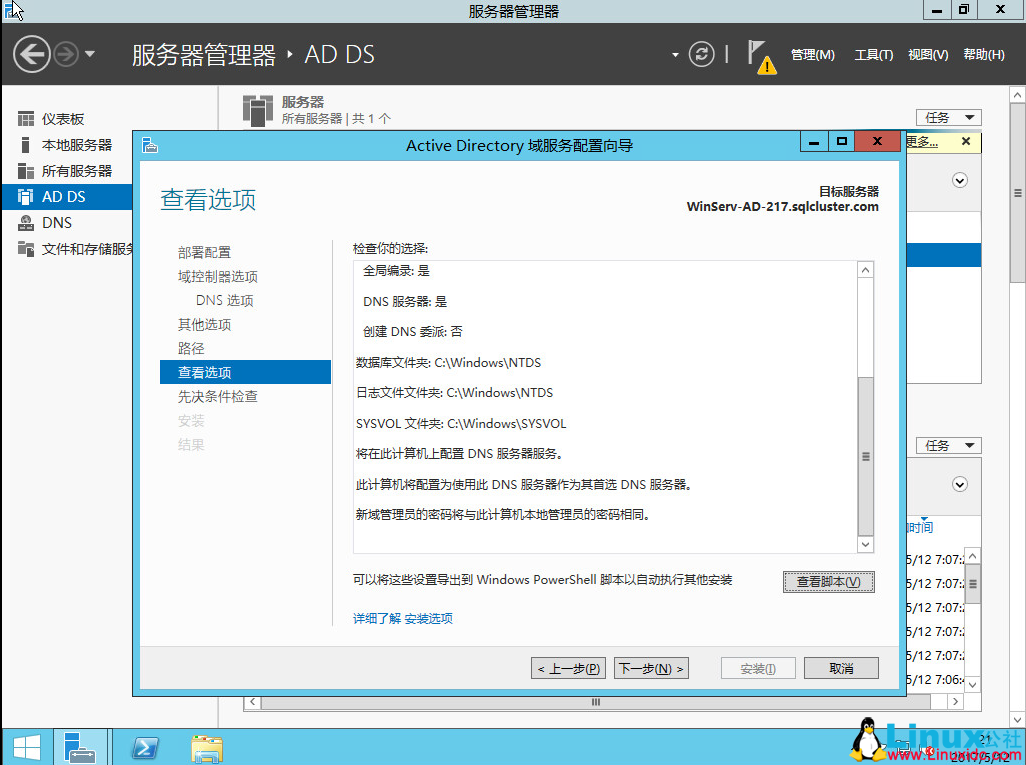This screenshot has width=1026, height=765.
Task: Open the top 任务 dropdown menu
Action: point(947,117)
